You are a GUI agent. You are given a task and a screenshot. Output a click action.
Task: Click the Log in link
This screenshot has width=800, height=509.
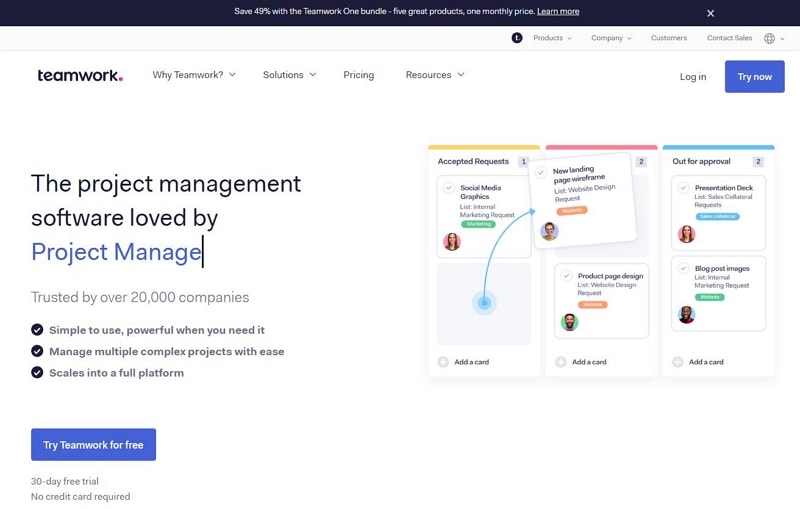pos(693,77)
